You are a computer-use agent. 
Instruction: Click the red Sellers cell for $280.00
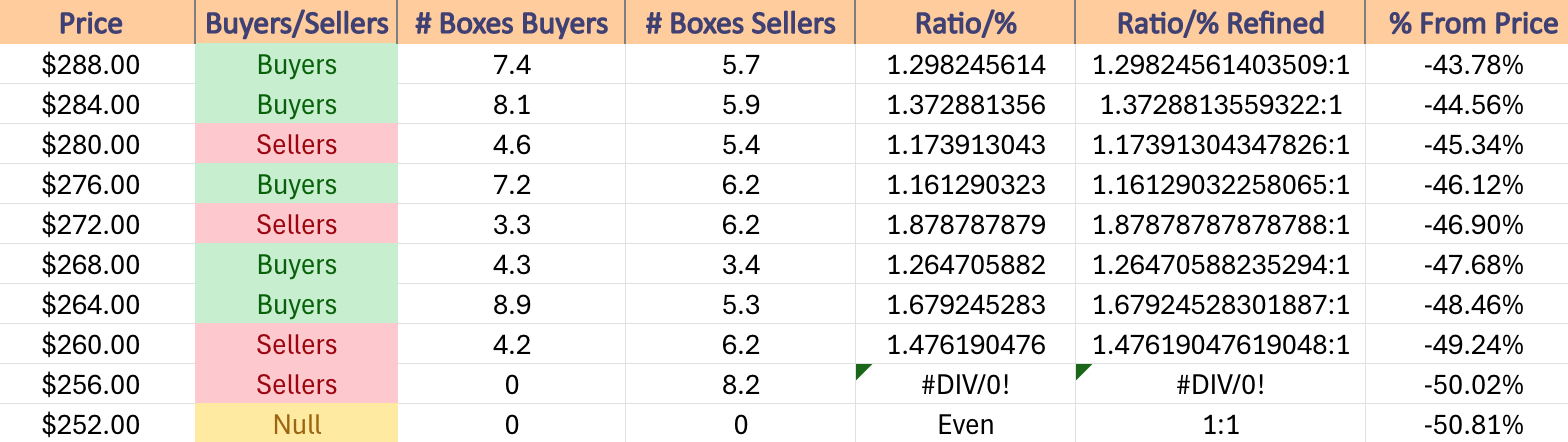[x=297, y=145]
